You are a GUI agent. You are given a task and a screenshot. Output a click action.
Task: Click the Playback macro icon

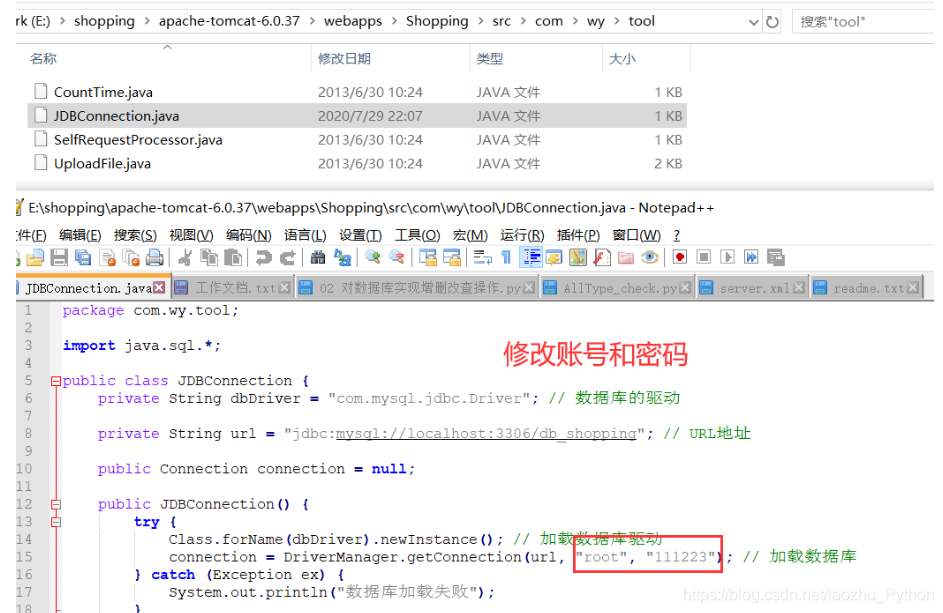(728, 257)
